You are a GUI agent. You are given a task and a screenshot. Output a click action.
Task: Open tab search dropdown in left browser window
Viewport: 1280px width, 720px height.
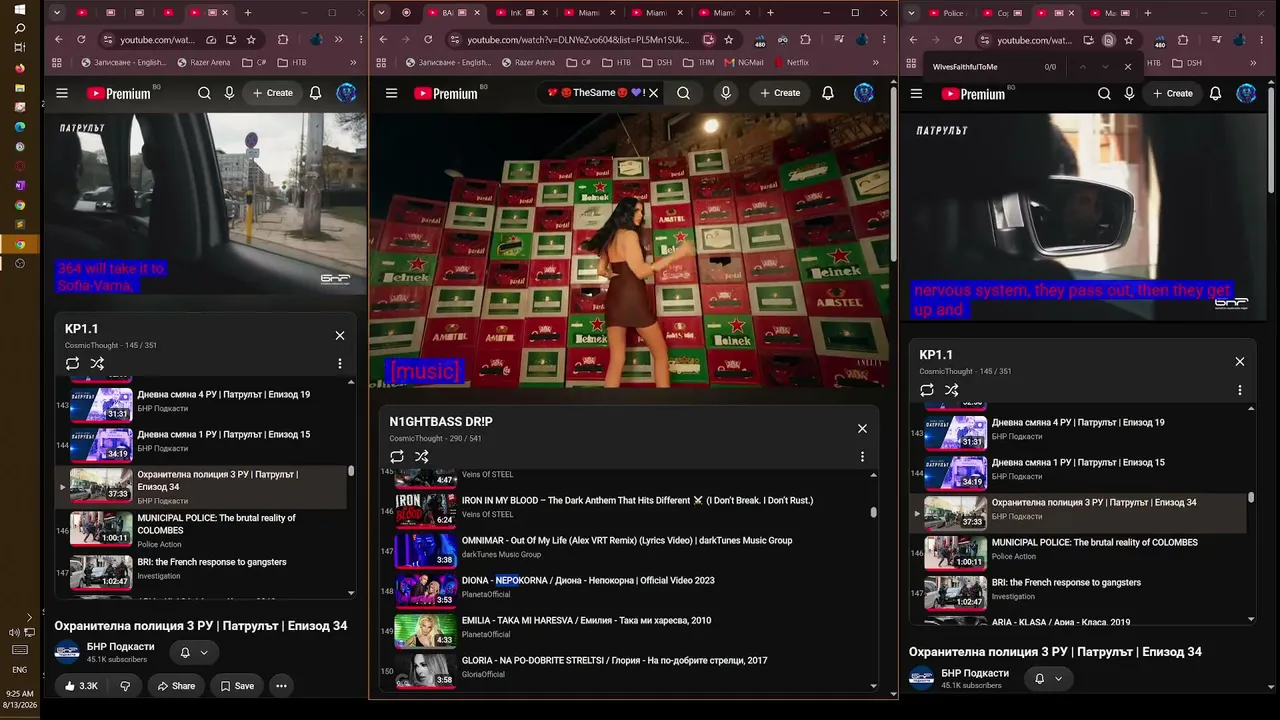click(57, 13)
